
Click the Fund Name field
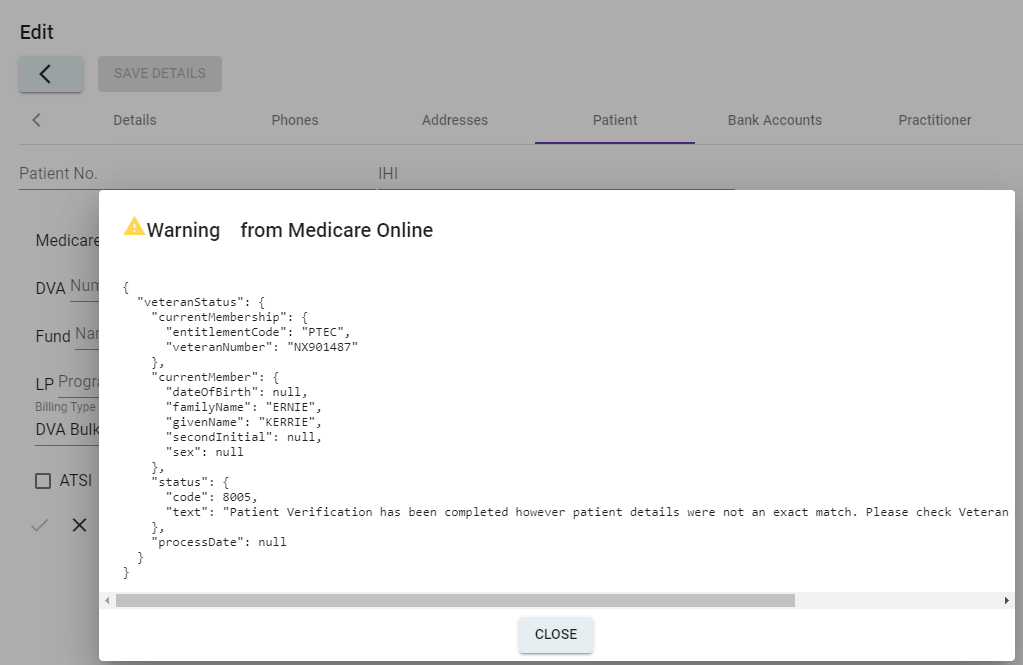(x=87, y=335)
